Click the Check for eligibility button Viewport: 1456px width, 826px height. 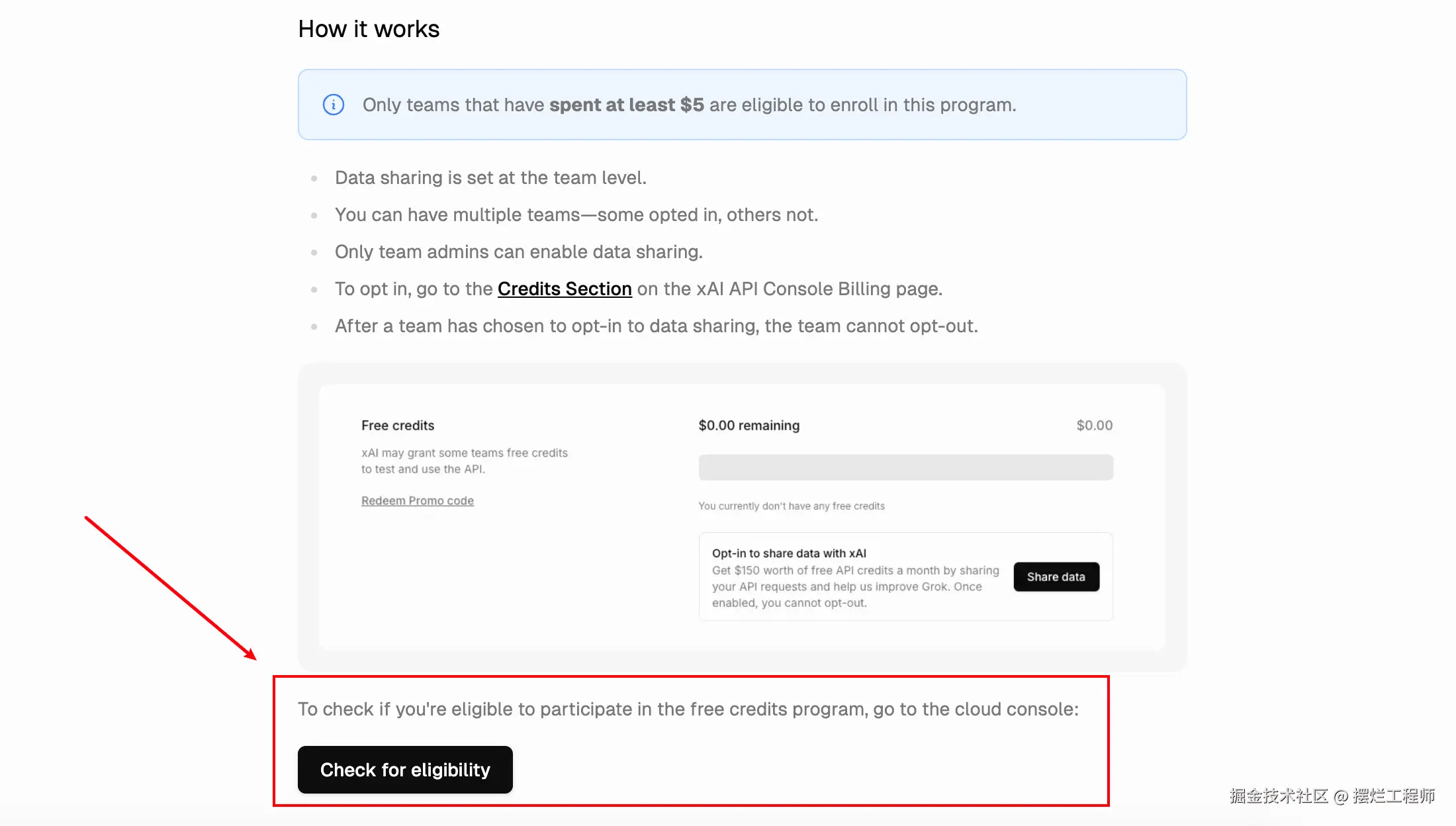[405, 770]
